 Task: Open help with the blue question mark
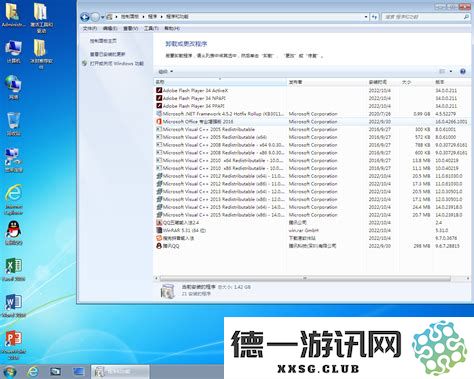463,71
